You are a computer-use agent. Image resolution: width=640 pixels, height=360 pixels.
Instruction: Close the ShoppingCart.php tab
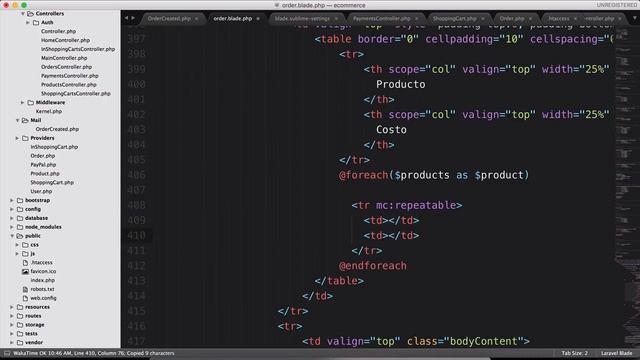(x=483, y=19)
